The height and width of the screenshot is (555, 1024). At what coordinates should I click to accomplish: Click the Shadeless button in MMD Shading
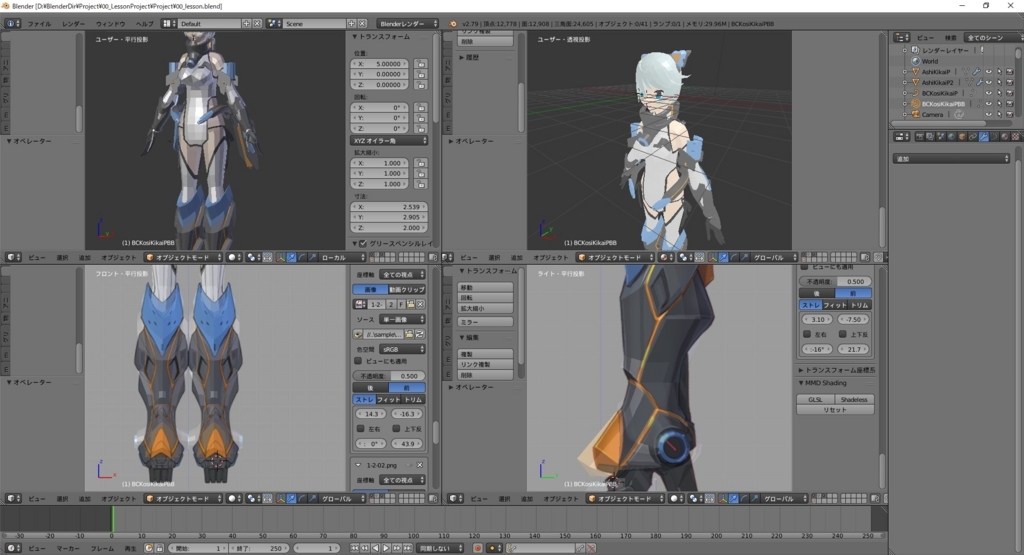pos(854,400)
